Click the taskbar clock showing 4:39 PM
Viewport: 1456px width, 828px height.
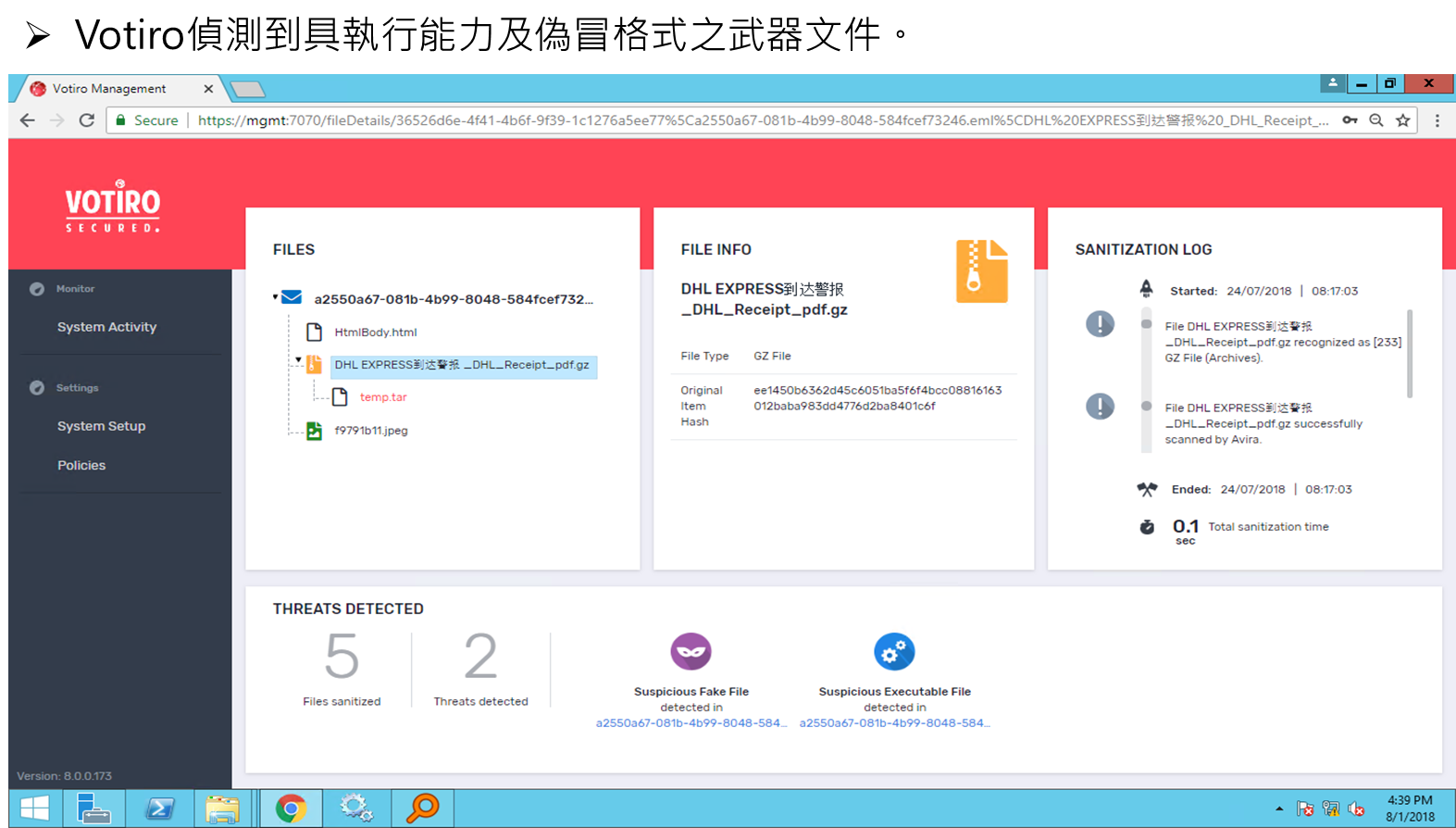click(x=1410, y=809)
